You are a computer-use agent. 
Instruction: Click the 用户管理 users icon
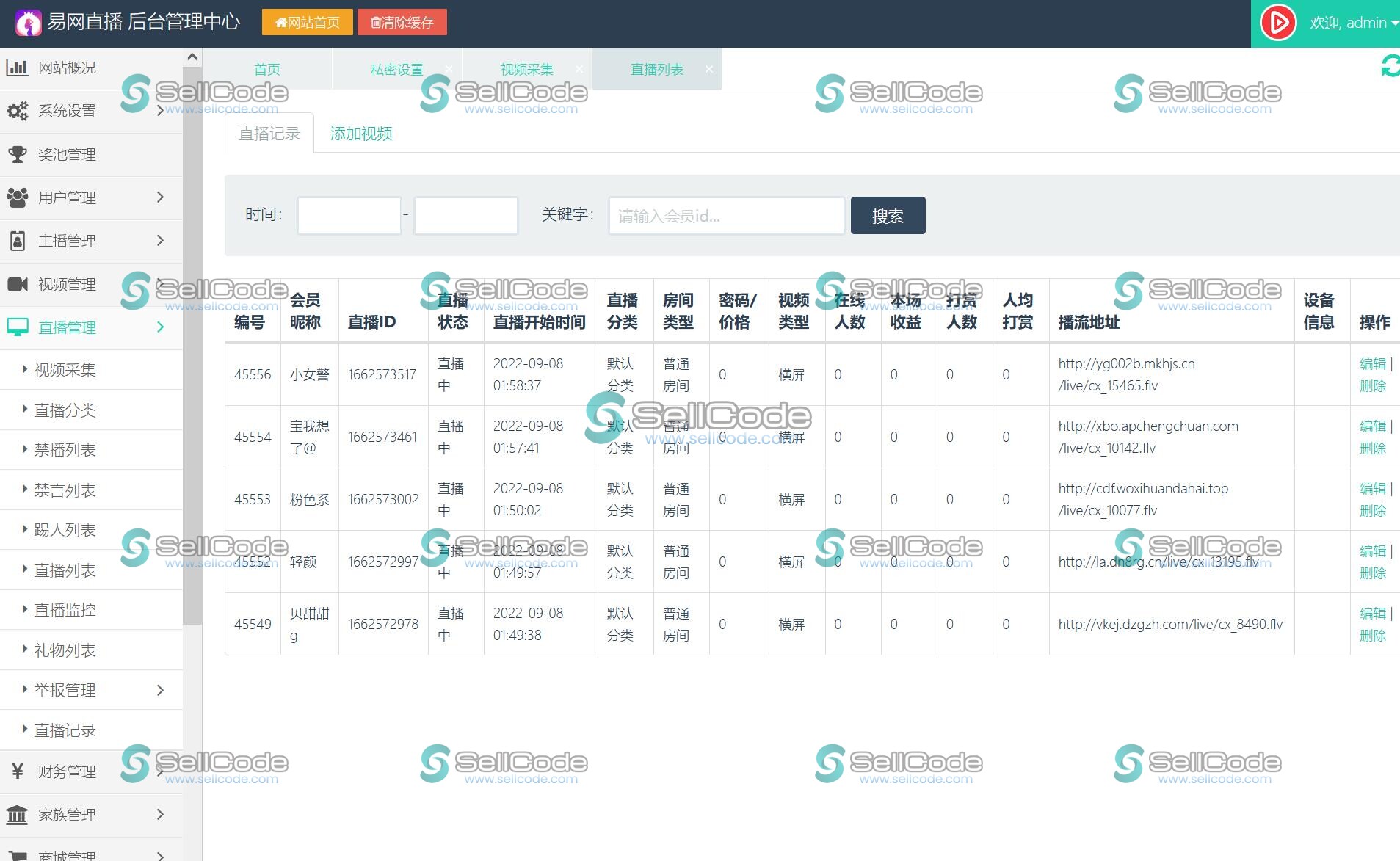[x=17, y=197]
